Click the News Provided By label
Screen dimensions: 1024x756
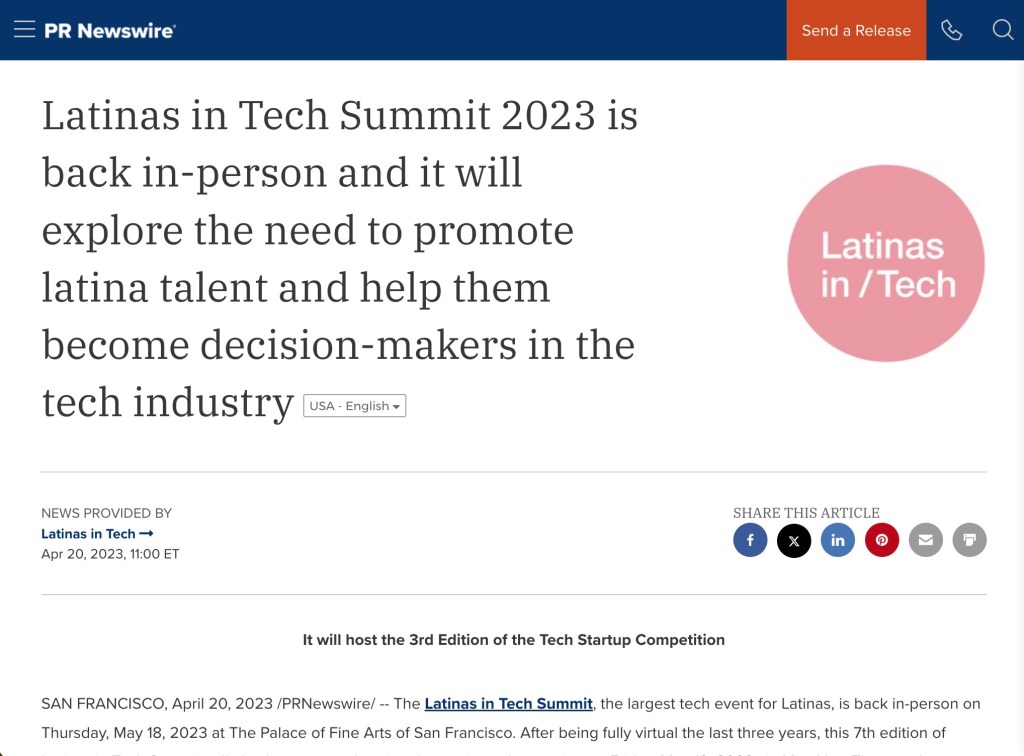pyautogui.click(x=107, y=513)
